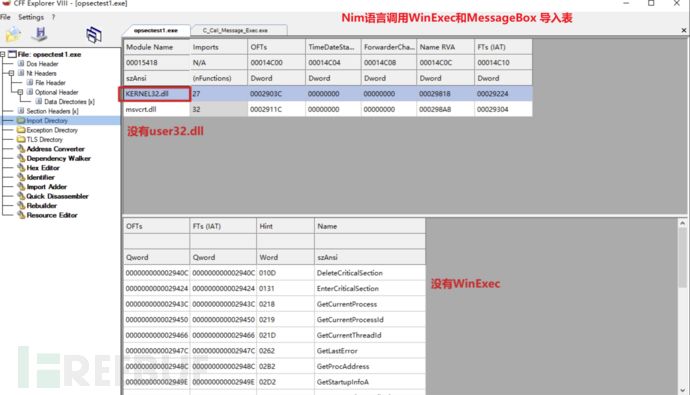
Task: Click the Hex Editor tool icon
Action: click(21, 168)
